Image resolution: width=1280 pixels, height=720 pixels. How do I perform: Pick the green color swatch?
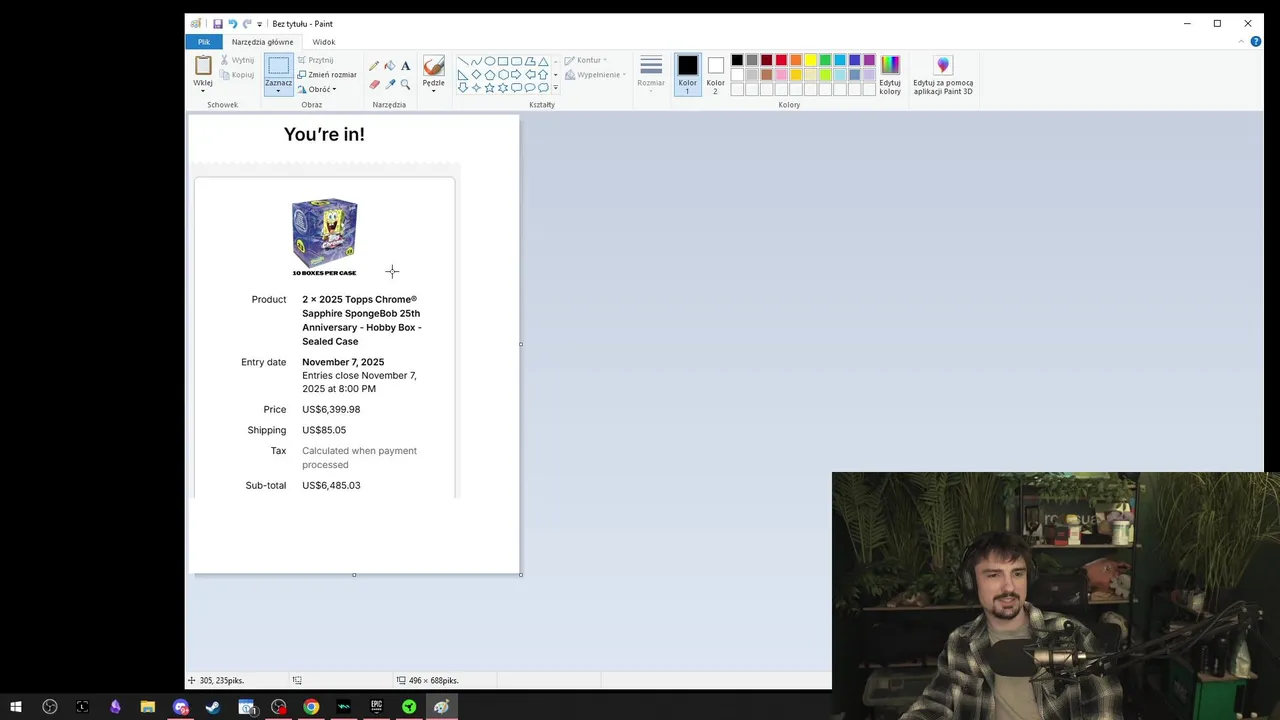click(825, 60)
